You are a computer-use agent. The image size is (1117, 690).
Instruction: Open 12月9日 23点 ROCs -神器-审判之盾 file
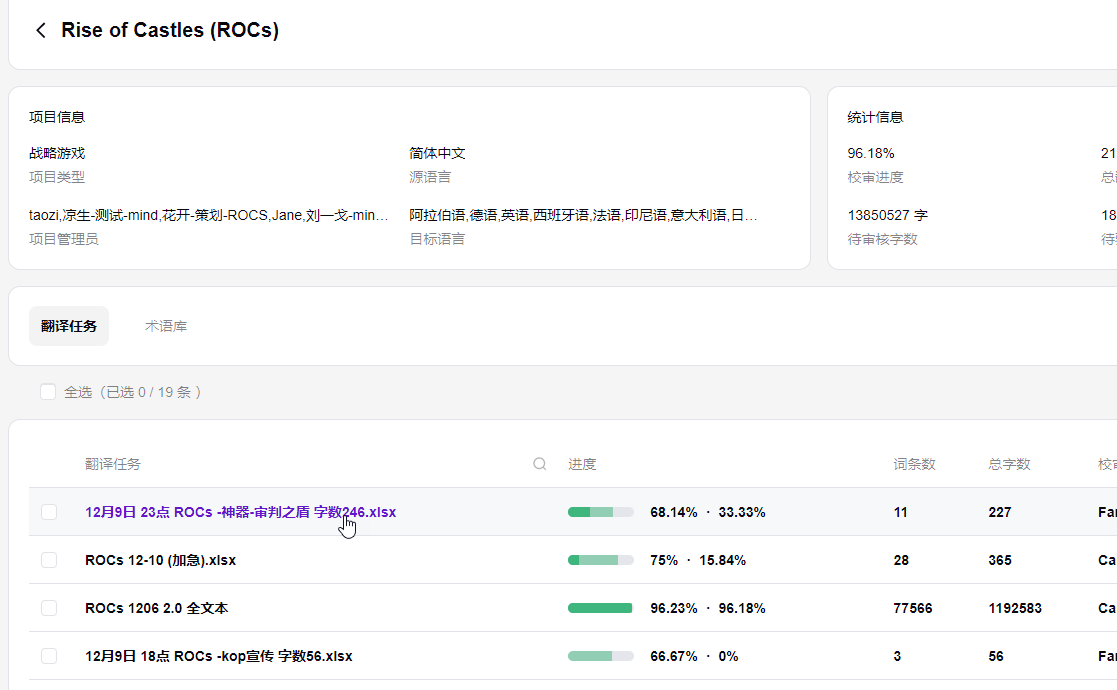click(240, 512)
